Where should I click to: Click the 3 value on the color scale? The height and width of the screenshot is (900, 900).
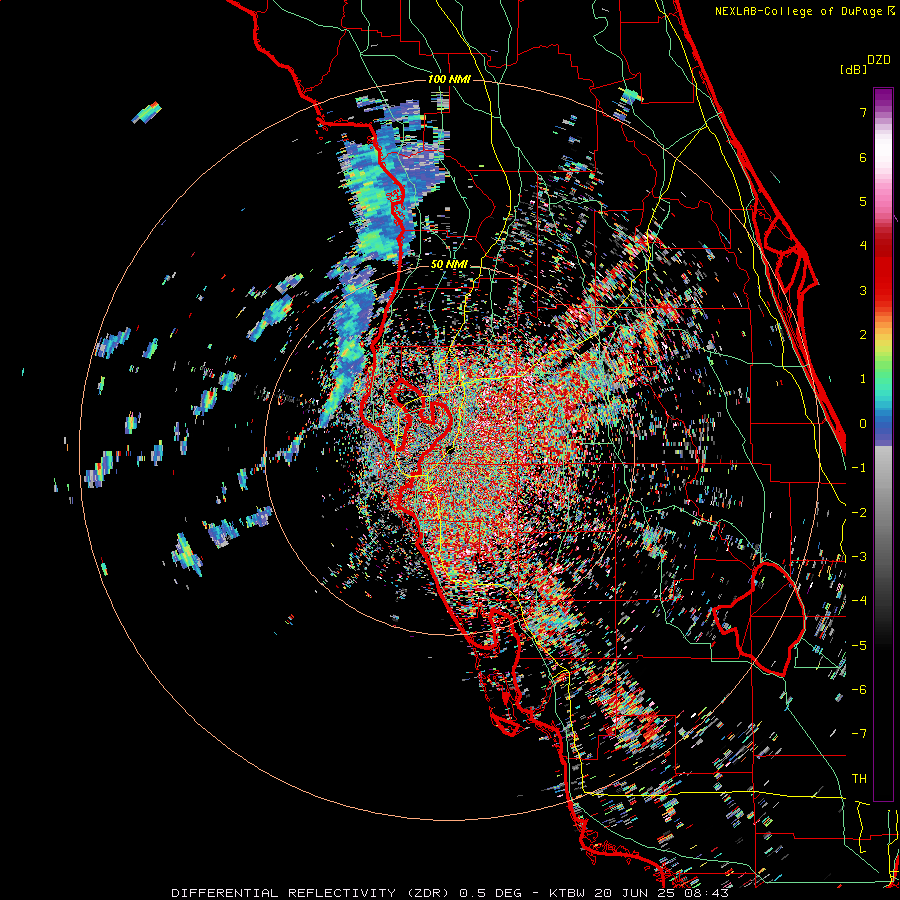[863, 290]
